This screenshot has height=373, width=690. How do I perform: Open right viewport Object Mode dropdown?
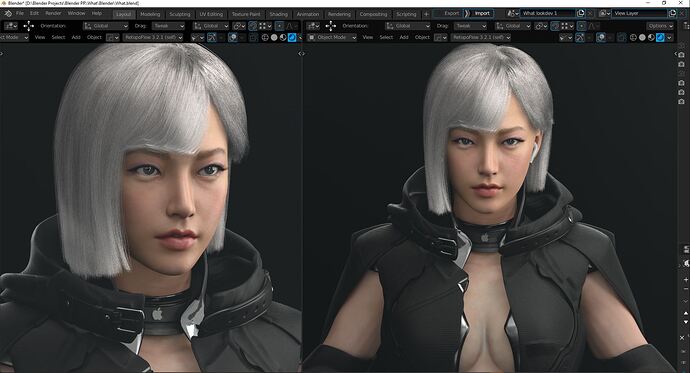click(x=332, y=37)
